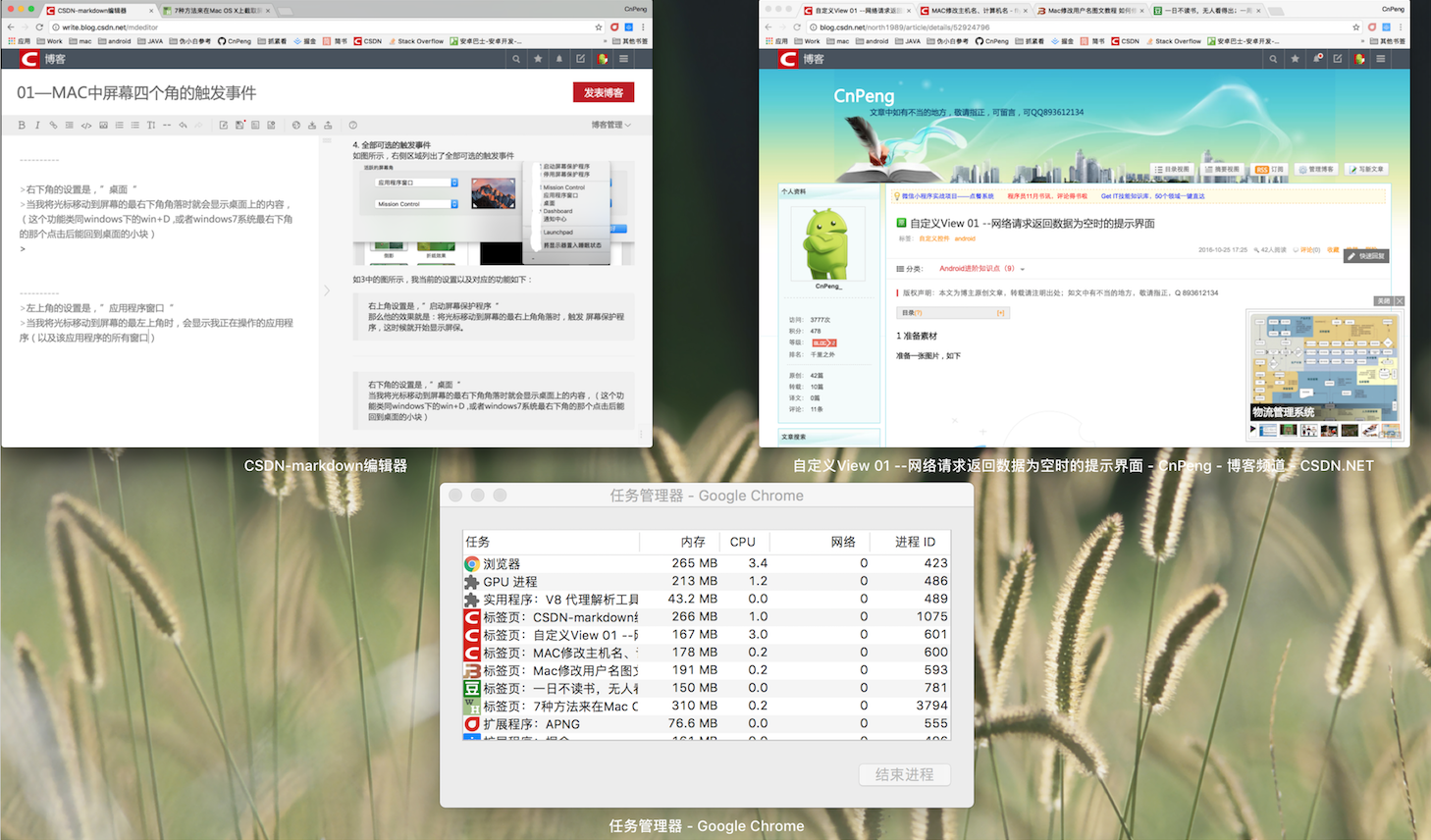Expand the 目录 table of contents with the [+] toggle
This screenshot has width=1431, height=840.
coord(1000,313)
